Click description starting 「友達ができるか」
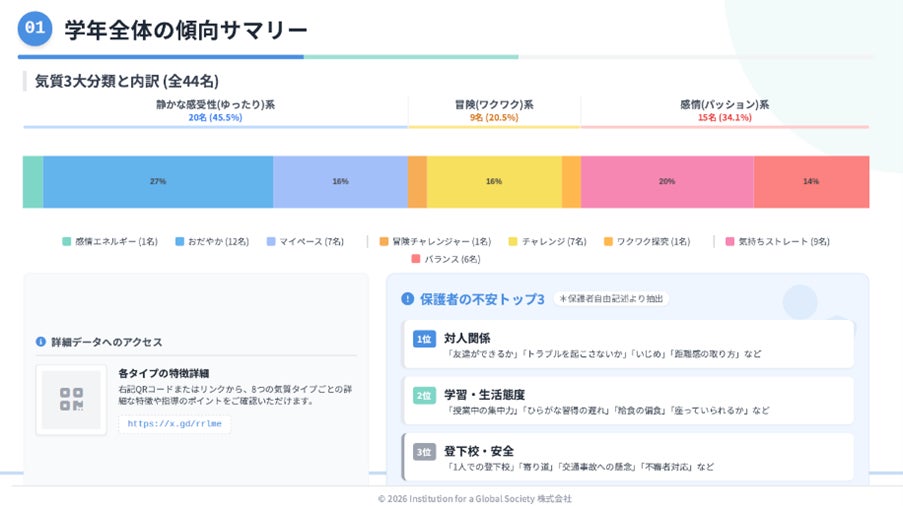The width and height of the screenshot is (903, 506). click(604, 354)
